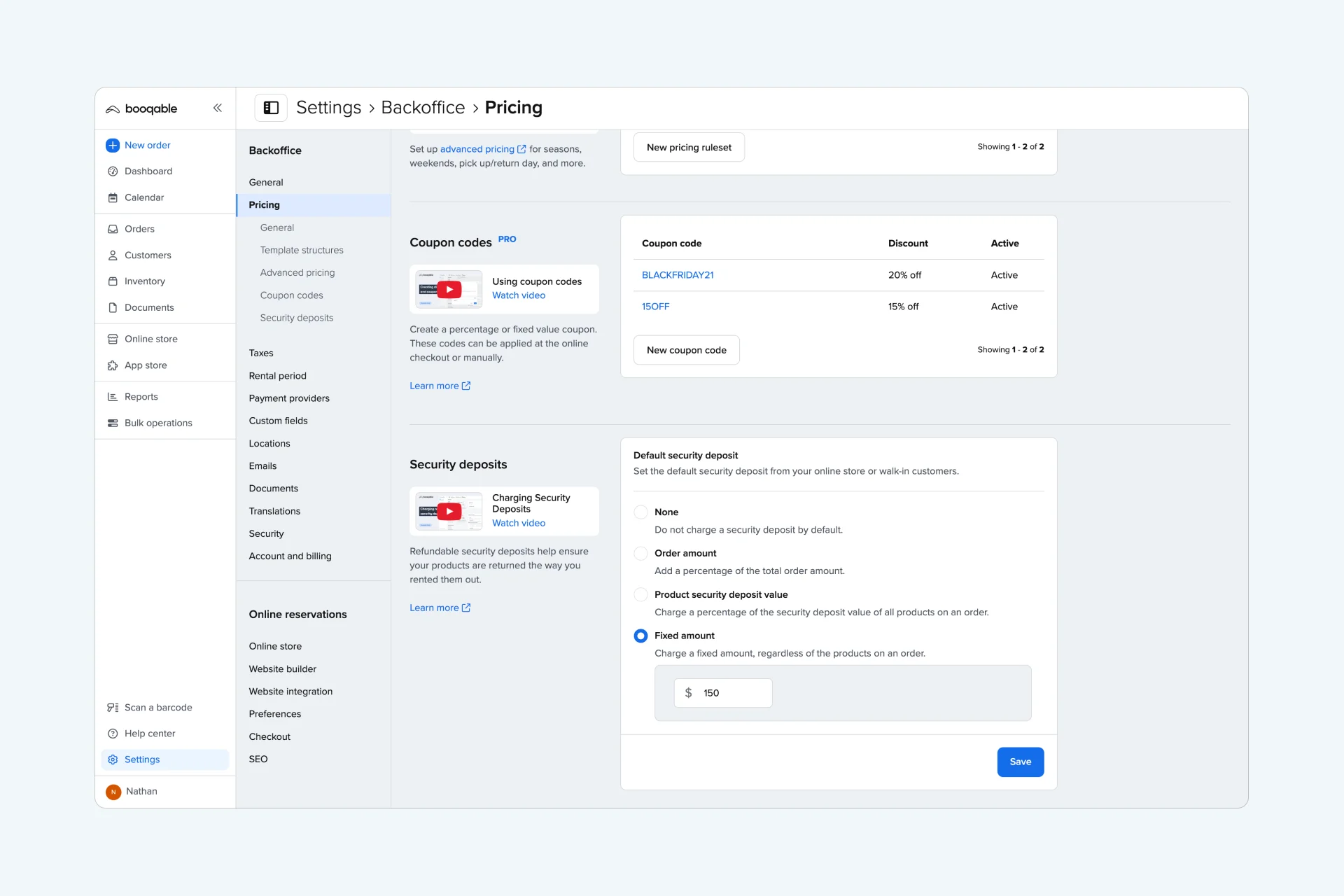This screenshot has height=896, width=1344.
Task: Select the Fixed amount radio button
Action: pos(640,636)
